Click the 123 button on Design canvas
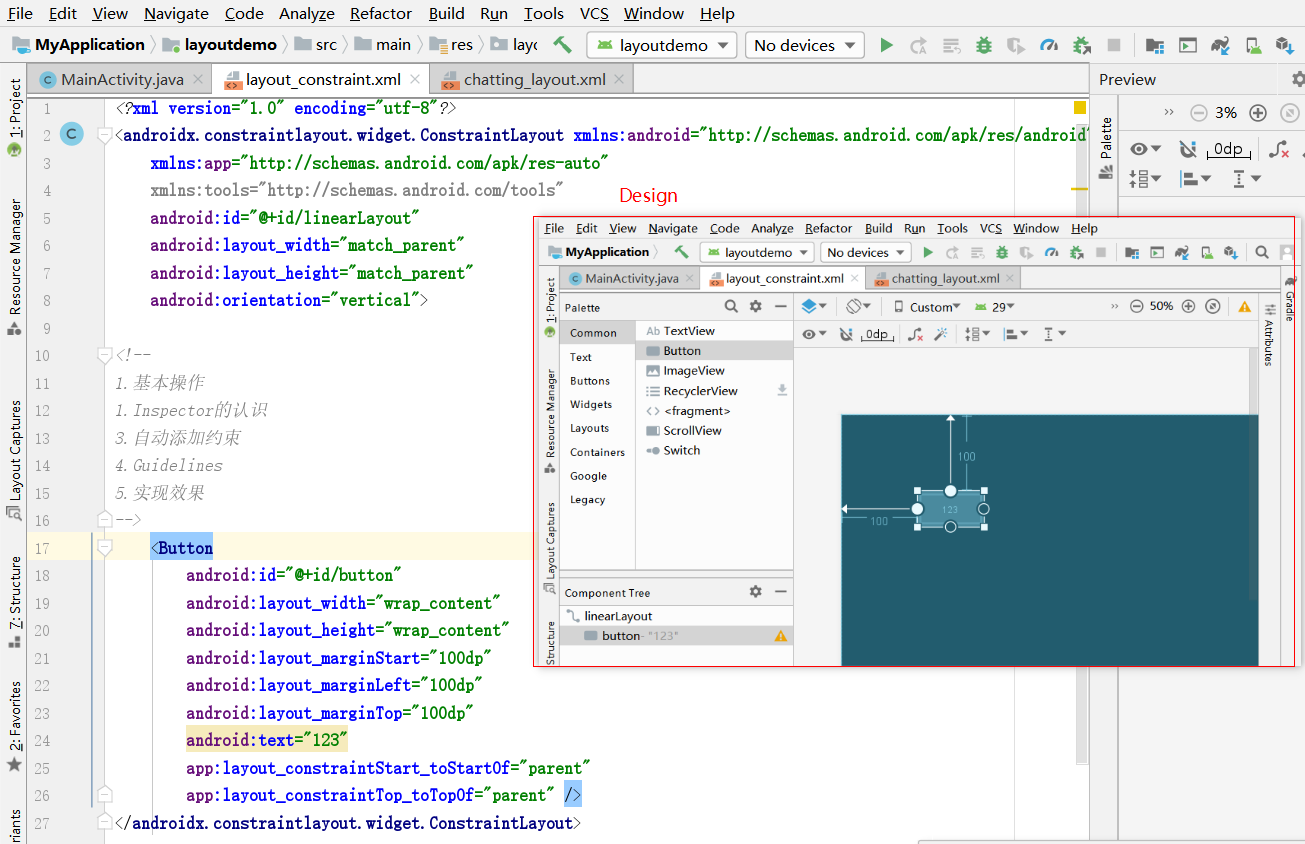The height and width of the screenshot is (844, 1305). [x=950, y=509]
